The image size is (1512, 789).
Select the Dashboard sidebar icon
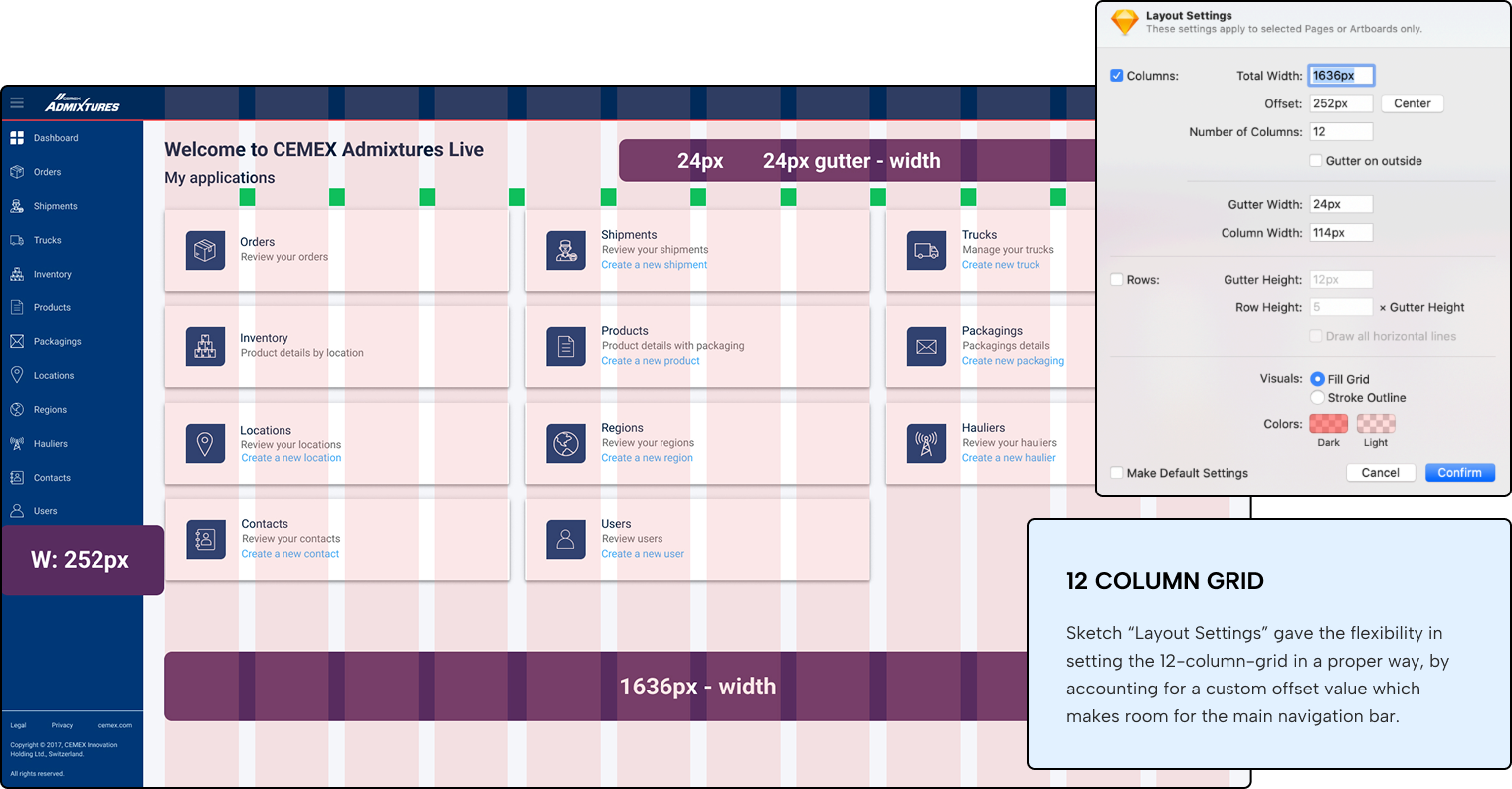coord(18,137)
